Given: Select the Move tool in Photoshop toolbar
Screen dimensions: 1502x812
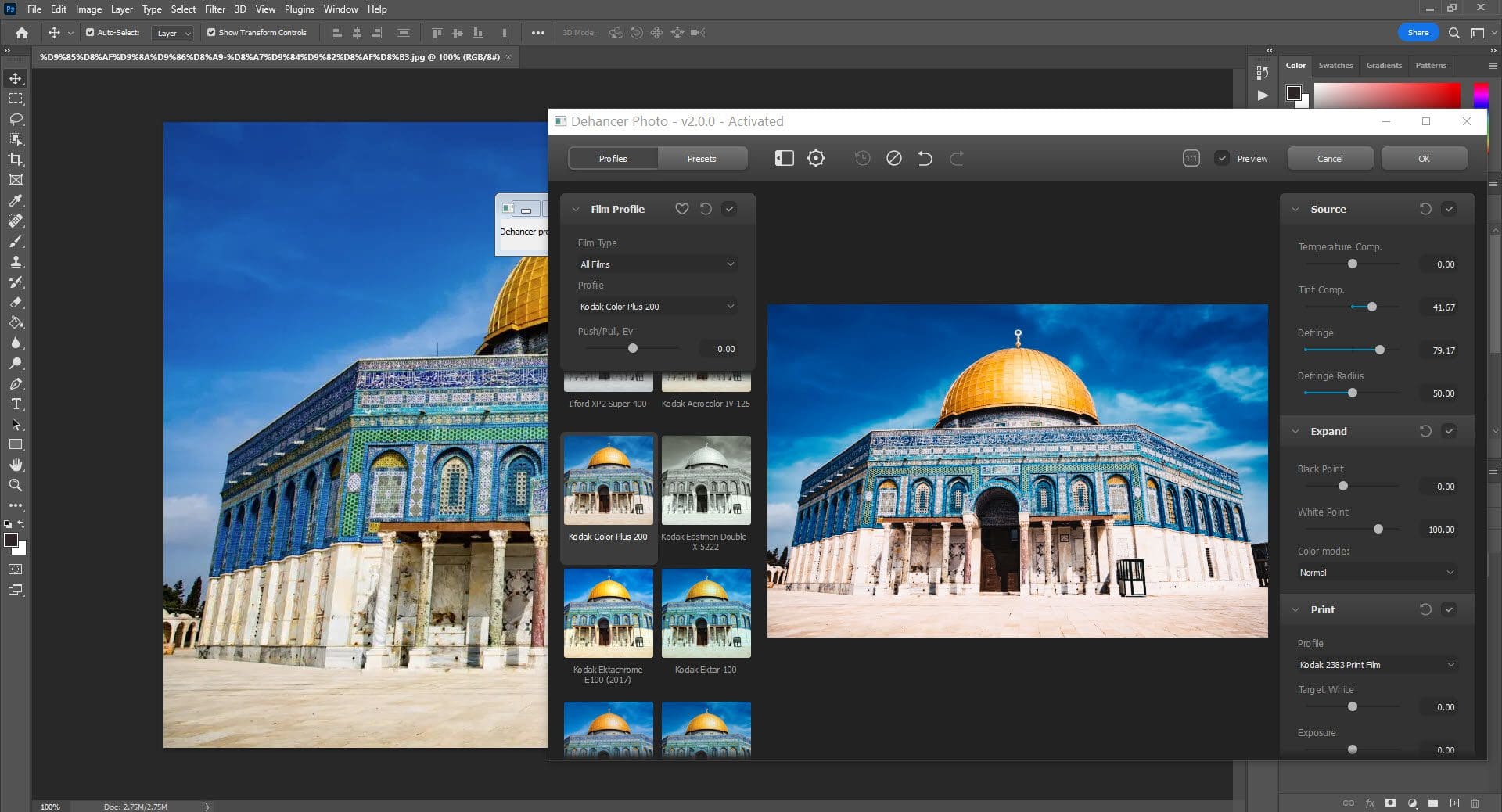Looking at the screenshot, I should (x=16, y=78).
